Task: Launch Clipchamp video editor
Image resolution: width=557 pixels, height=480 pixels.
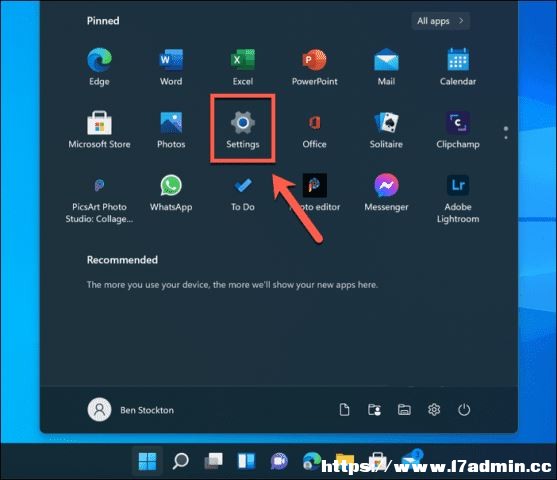Action: [x=458, y=129]
